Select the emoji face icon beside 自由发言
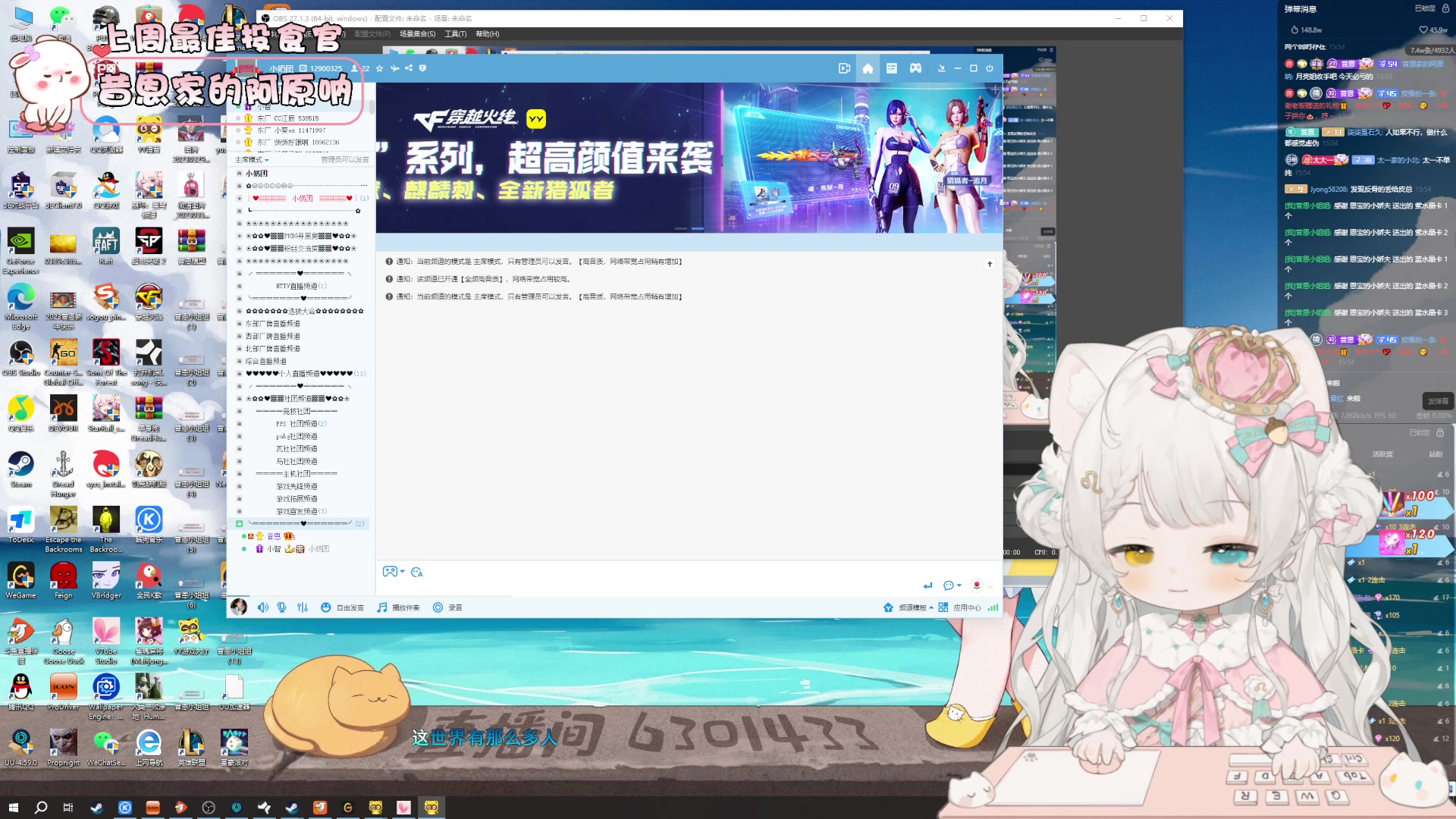 tap(325, 607)
